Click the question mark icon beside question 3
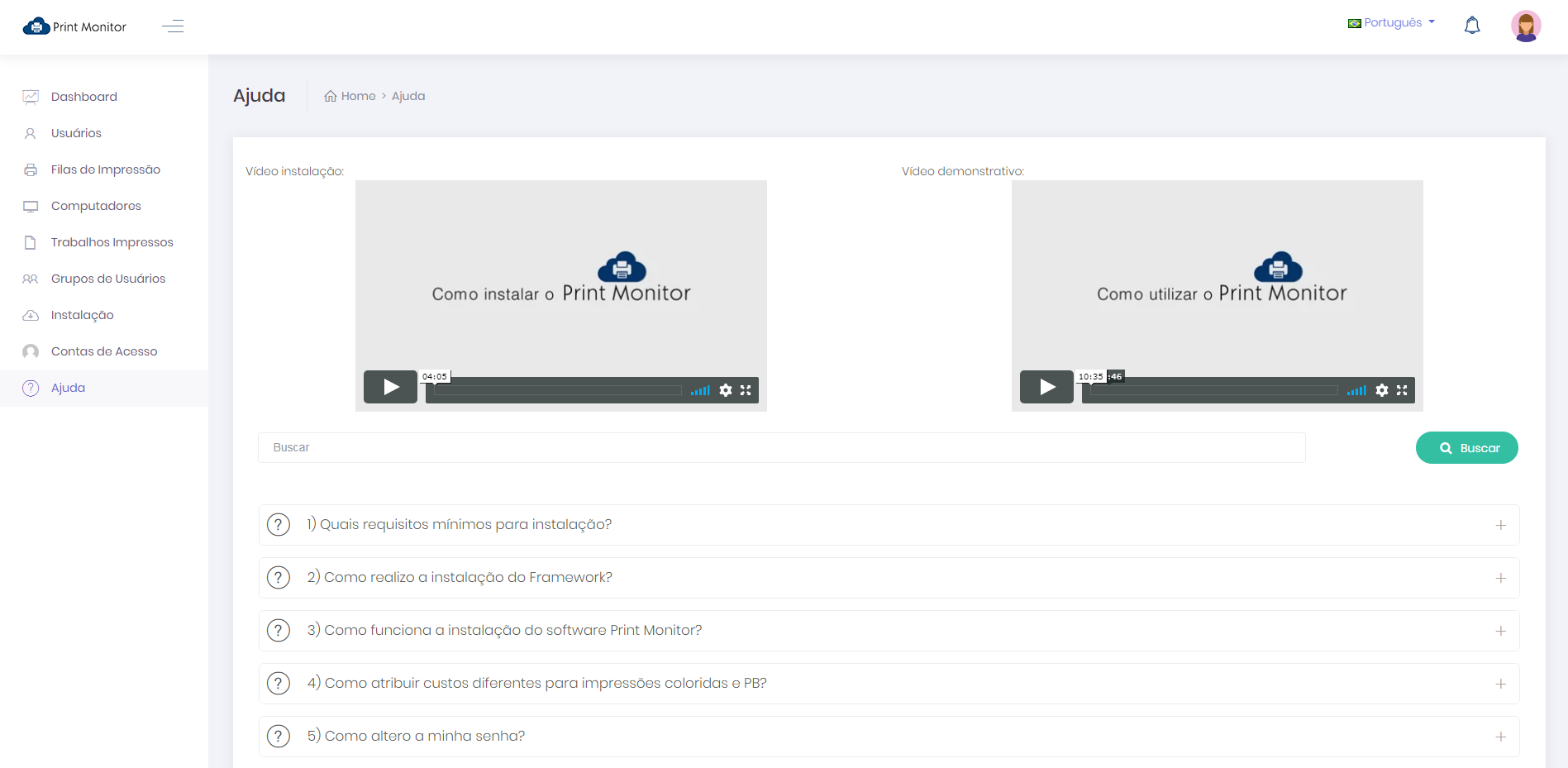1568x768 pixels. coord(279,630)
